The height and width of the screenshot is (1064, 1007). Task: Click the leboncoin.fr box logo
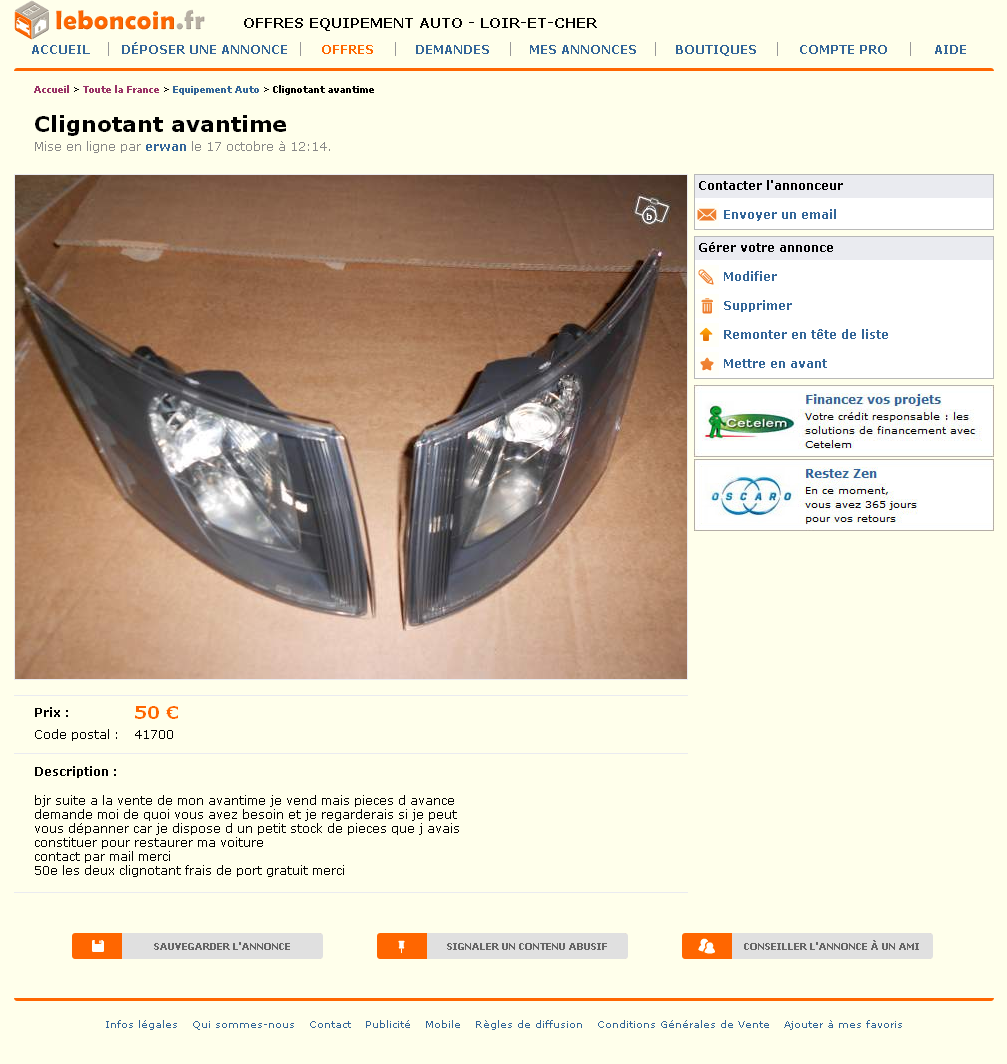coord(31,20)
